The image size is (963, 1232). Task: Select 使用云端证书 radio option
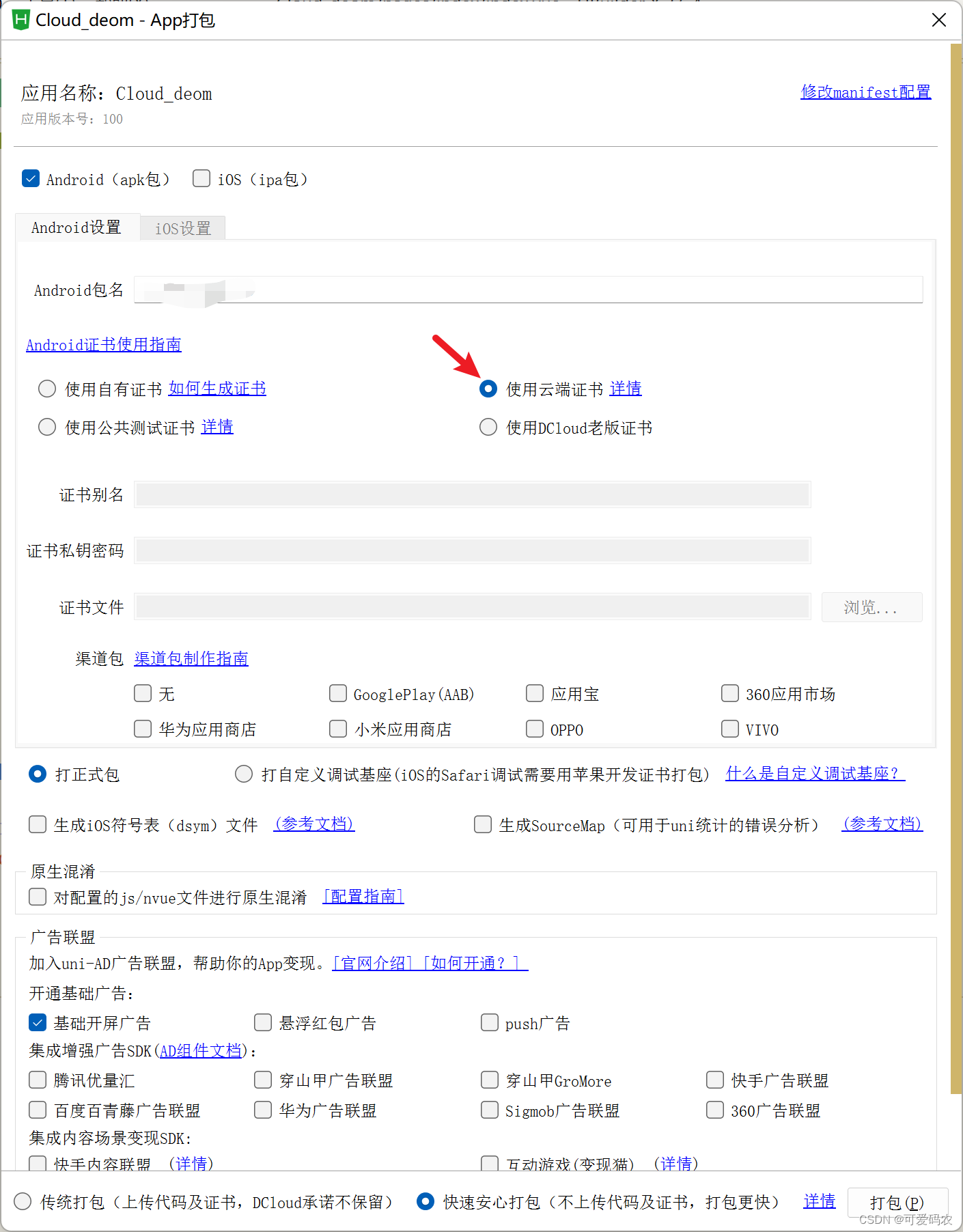tap(488, 389)
